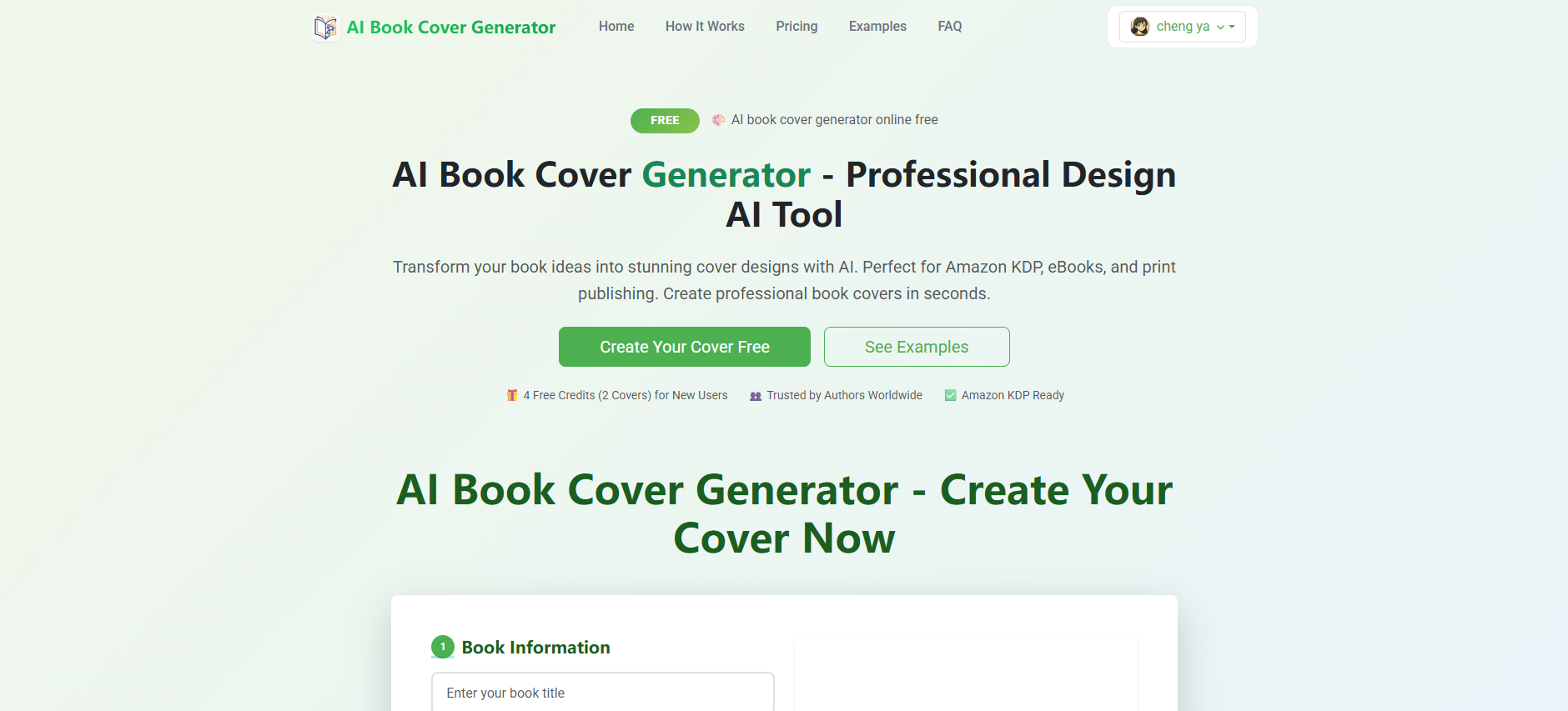Click the Create Your Cover Free button
The image size is (1568, 711).
pyautogui.click(x=685, y=347)
